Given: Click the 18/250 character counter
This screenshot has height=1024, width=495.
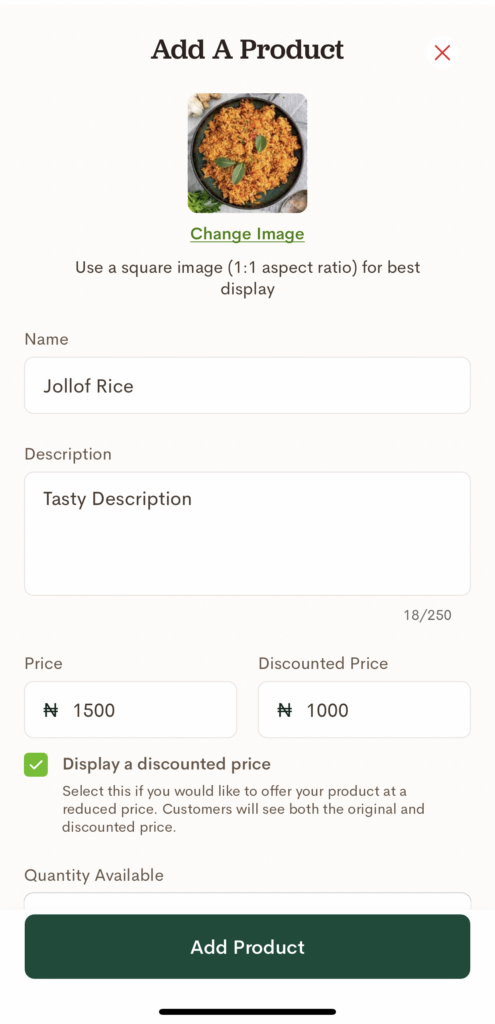Looking at the screenshot, I should point(427,615).
